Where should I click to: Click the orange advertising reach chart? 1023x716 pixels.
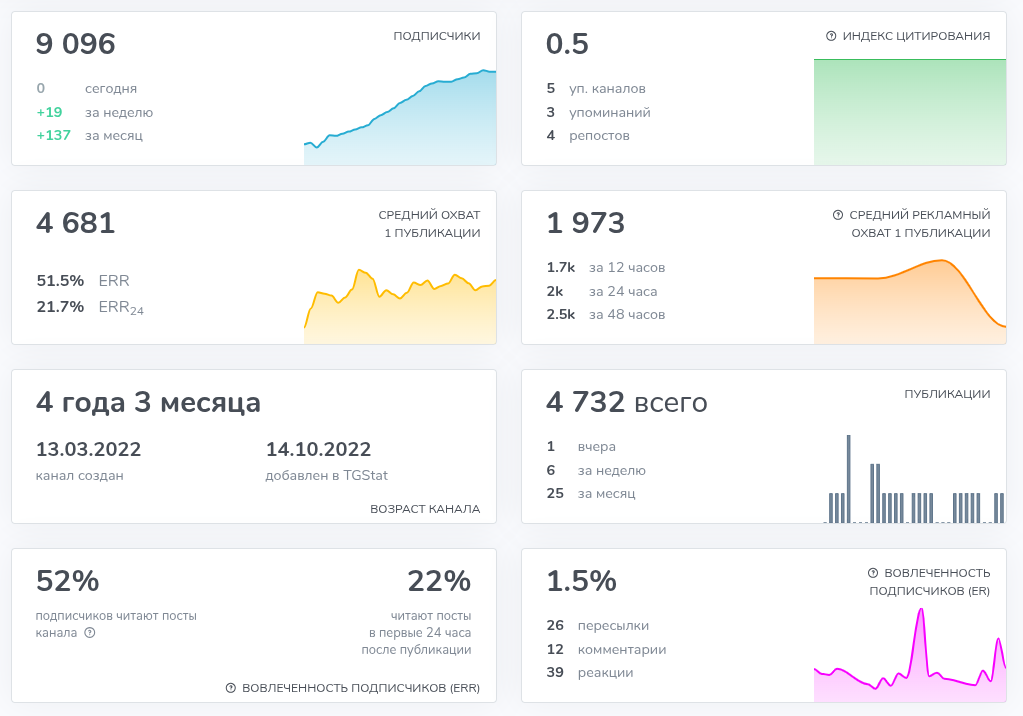[x=910, y=302]
